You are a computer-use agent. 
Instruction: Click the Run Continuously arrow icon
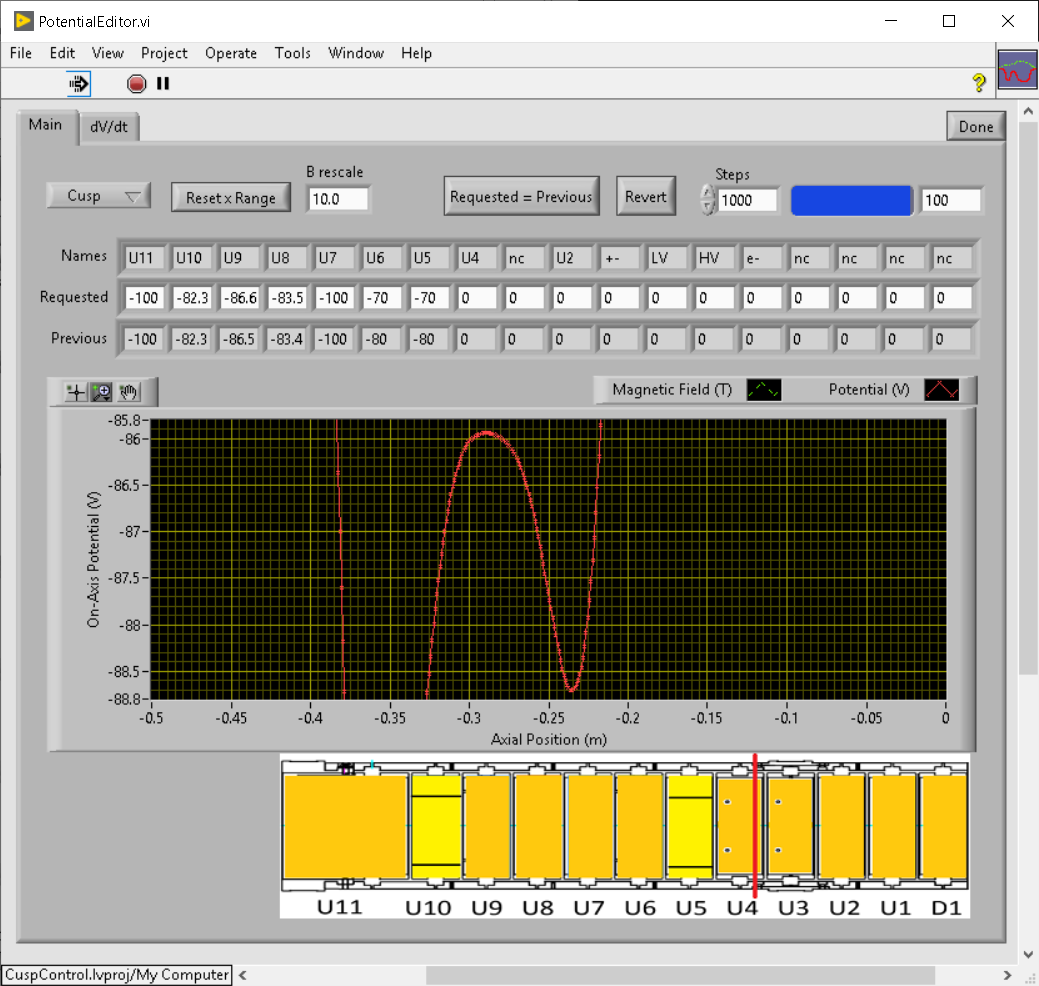pyautogui.click(x=79, y=84)
